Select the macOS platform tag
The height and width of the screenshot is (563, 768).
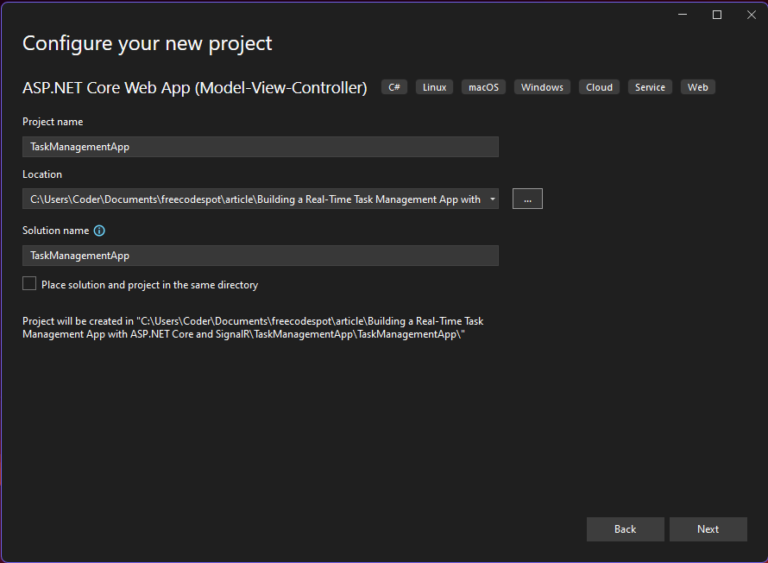pos(483,87)
